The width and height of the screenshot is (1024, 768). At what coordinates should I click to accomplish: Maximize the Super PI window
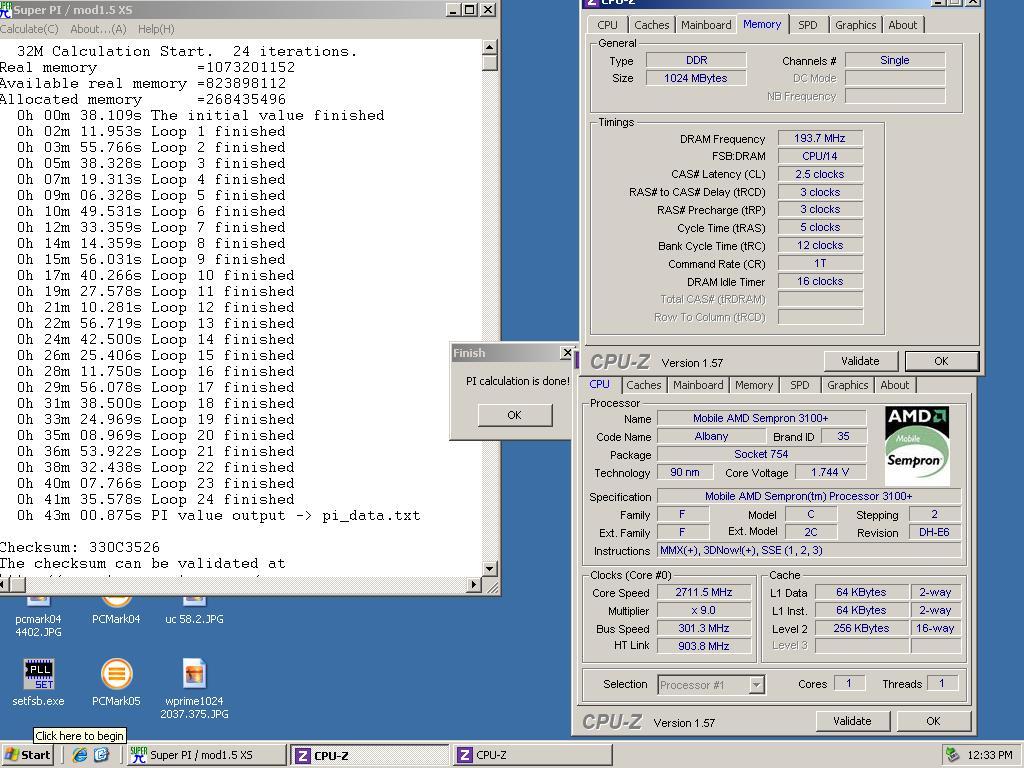tap(470, 10)
